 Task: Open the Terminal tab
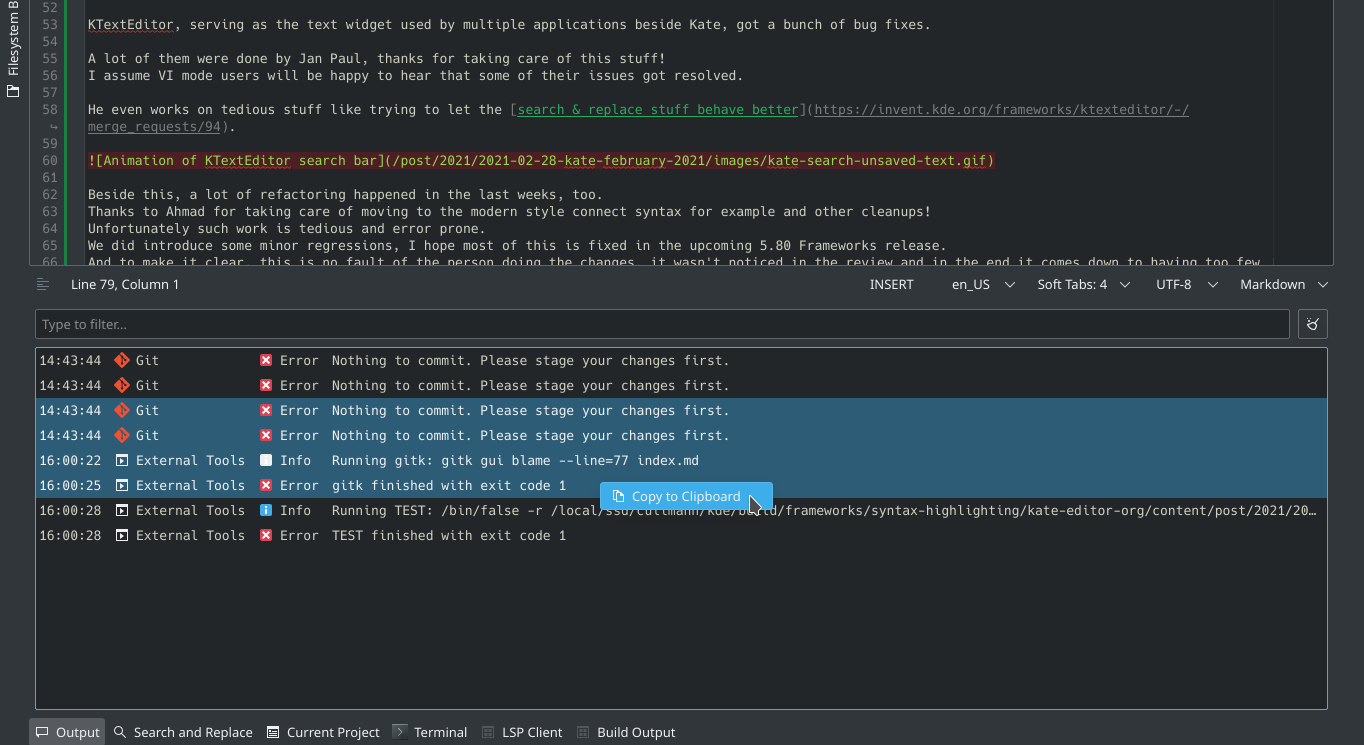coord(430,732)
